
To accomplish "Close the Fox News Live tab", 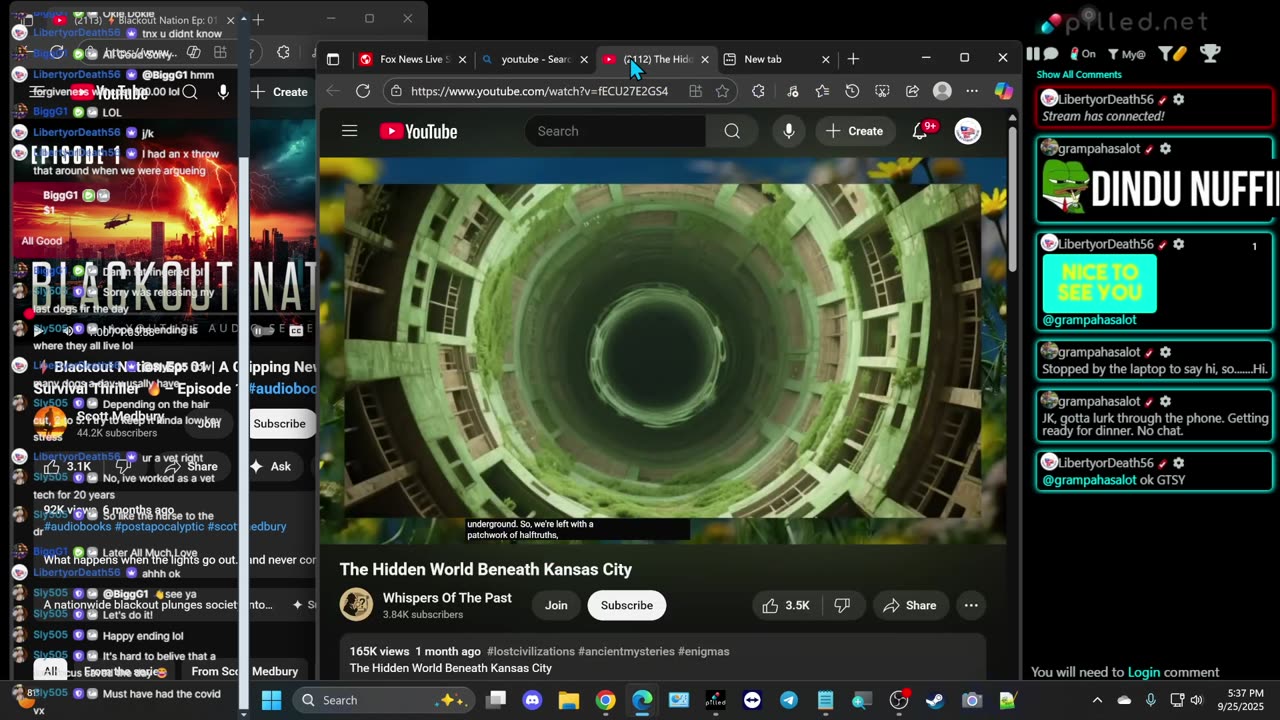I will pyautogui.click(x=462, y=59).
